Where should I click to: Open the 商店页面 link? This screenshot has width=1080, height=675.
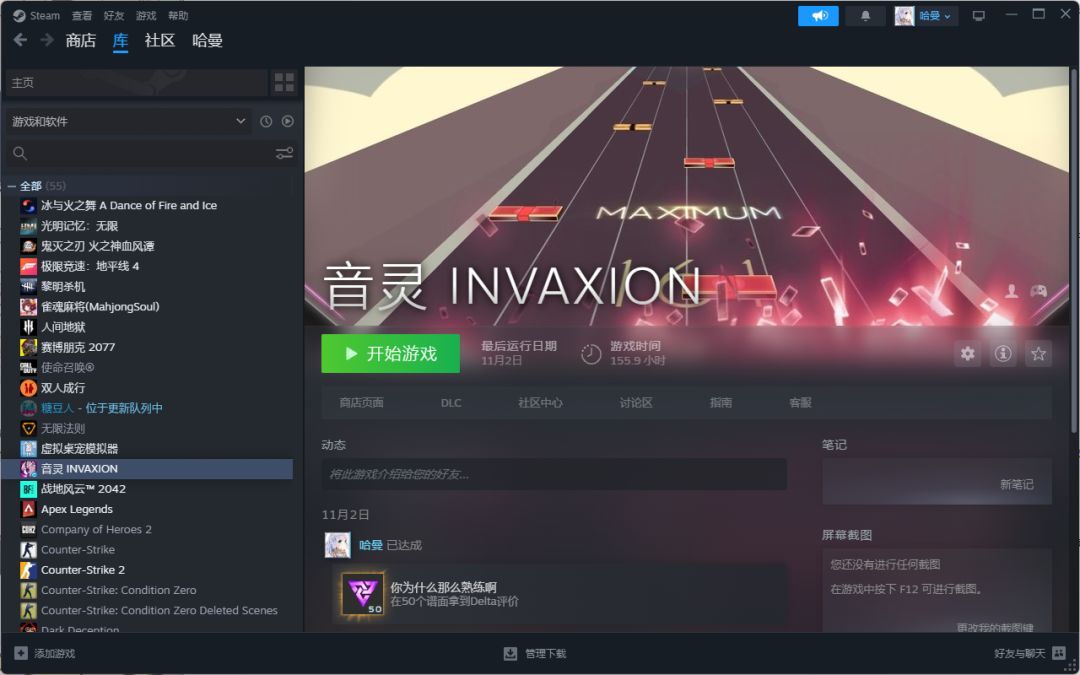click(362, 403)
